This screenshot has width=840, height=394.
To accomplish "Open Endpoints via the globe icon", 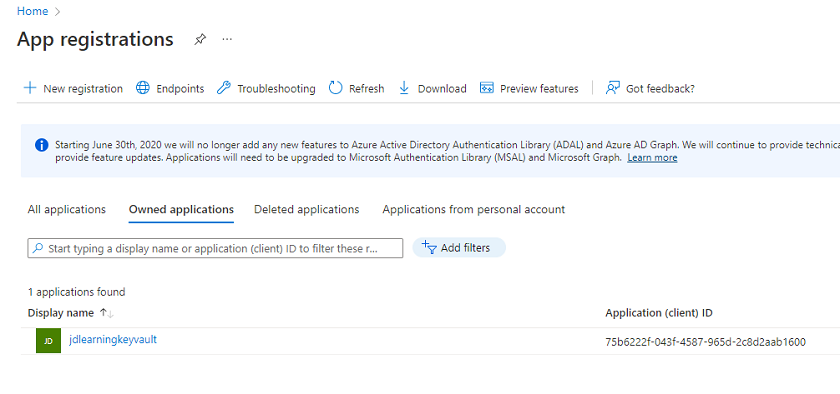I will click(142, 88).
